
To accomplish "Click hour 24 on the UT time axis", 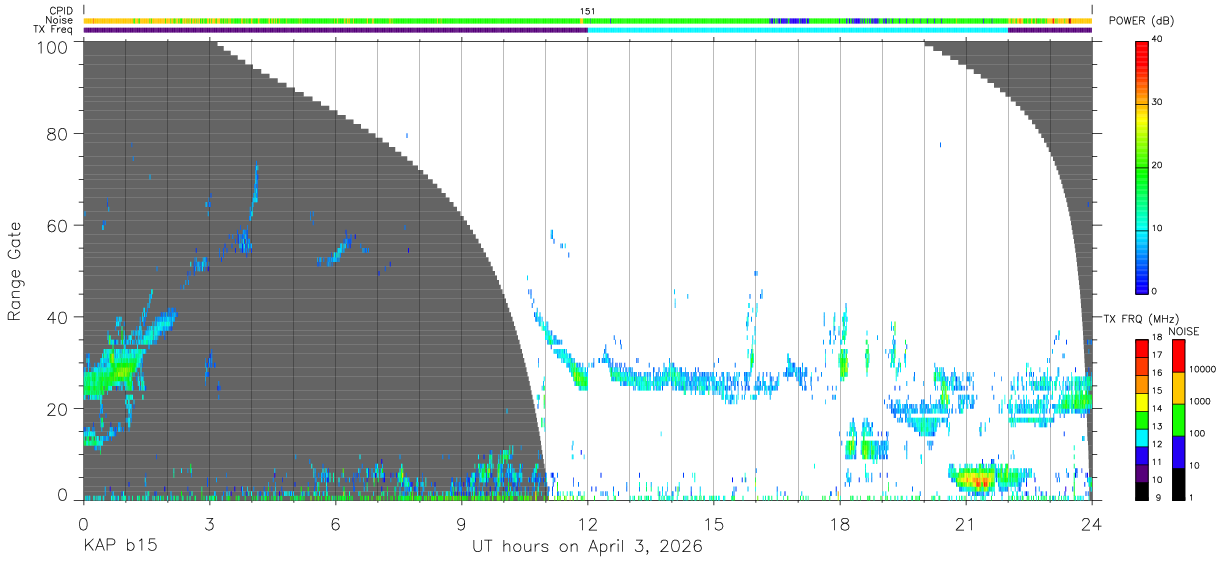I will 1092,523.
